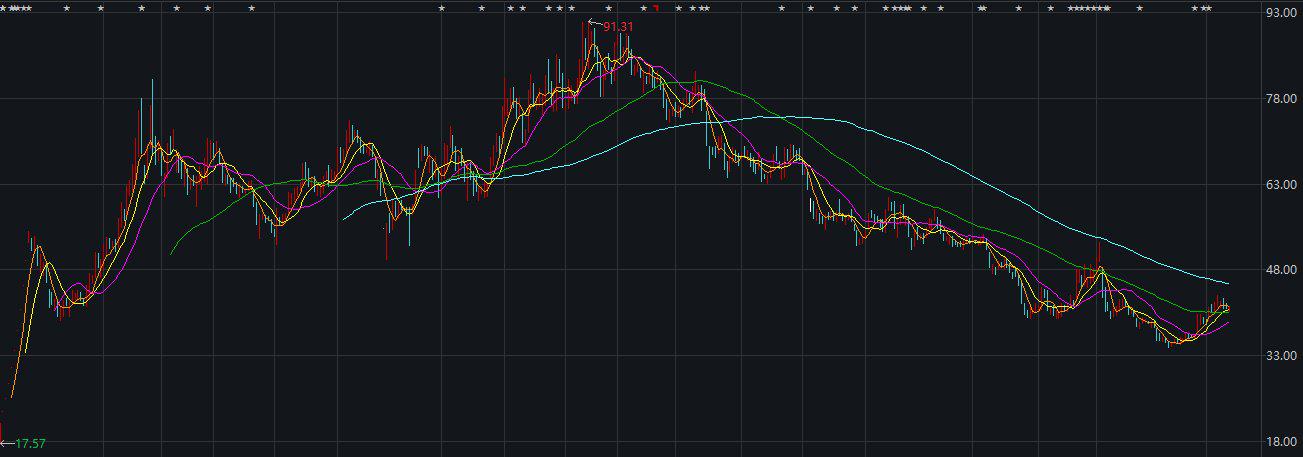
Task: Click the first star marker at top-left
Action: 3,9
